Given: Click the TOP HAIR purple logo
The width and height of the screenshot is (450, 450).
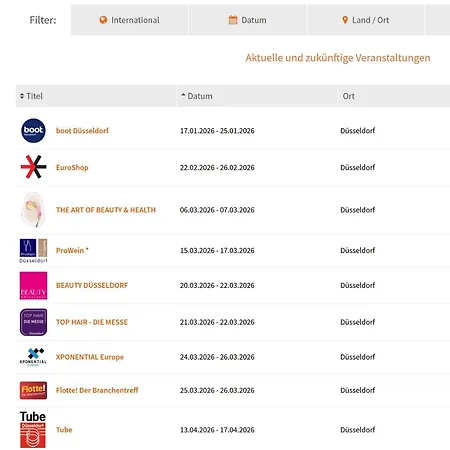Looking at the screenshot, I should pyautogui.click(x=33, y=322).
